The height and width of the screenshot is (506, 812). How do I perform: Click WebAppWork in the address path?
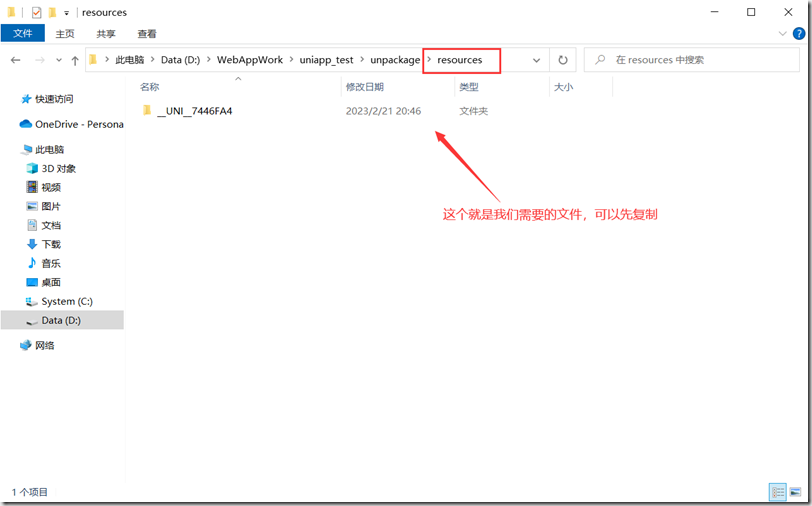(x=250, y=60)
